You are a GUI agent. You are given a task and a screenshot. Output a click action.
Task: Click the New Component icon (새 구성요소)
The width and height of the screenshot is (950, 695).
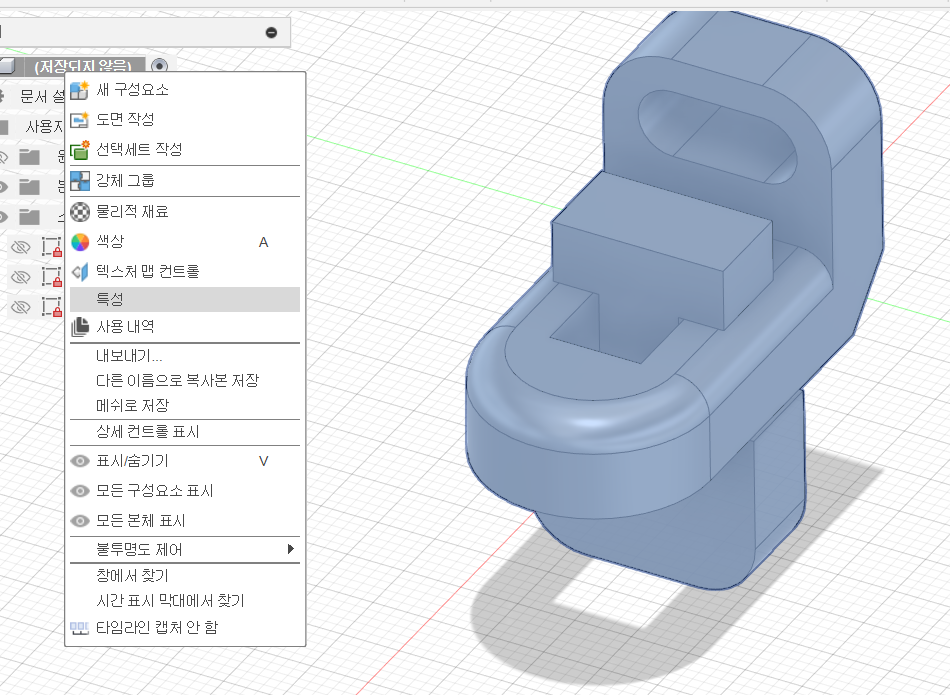click(x=79, y=90)
